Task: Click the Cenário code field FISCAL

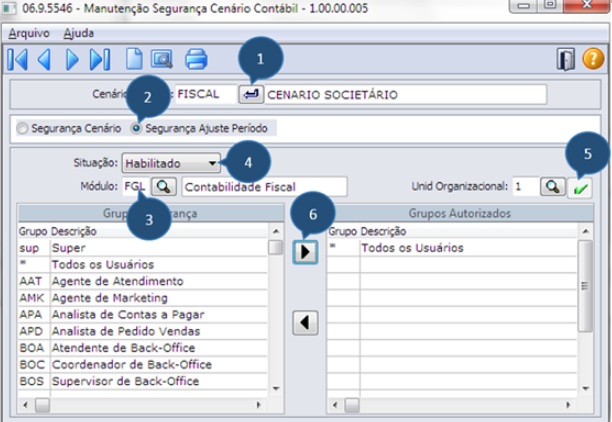Action: pyautogui.click(x=206, y=94)
